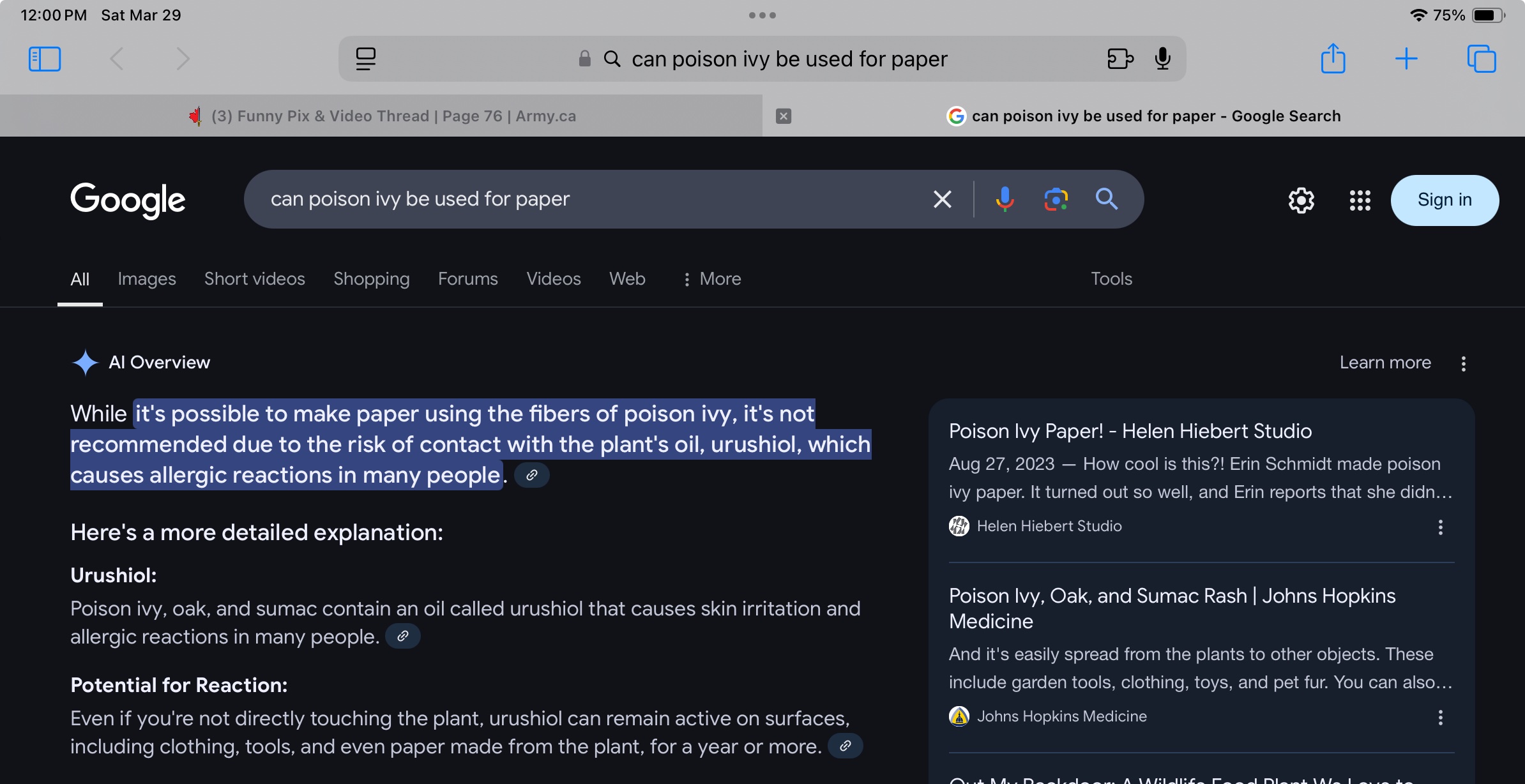Search by image with Google Lens

[1056, 199]
